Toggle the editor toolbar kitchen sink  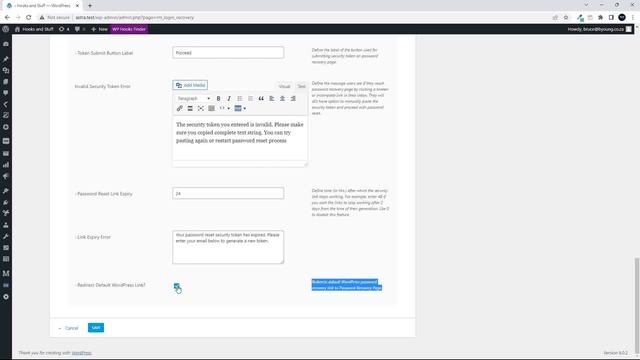pyautogui.click(x=211, y=109)
